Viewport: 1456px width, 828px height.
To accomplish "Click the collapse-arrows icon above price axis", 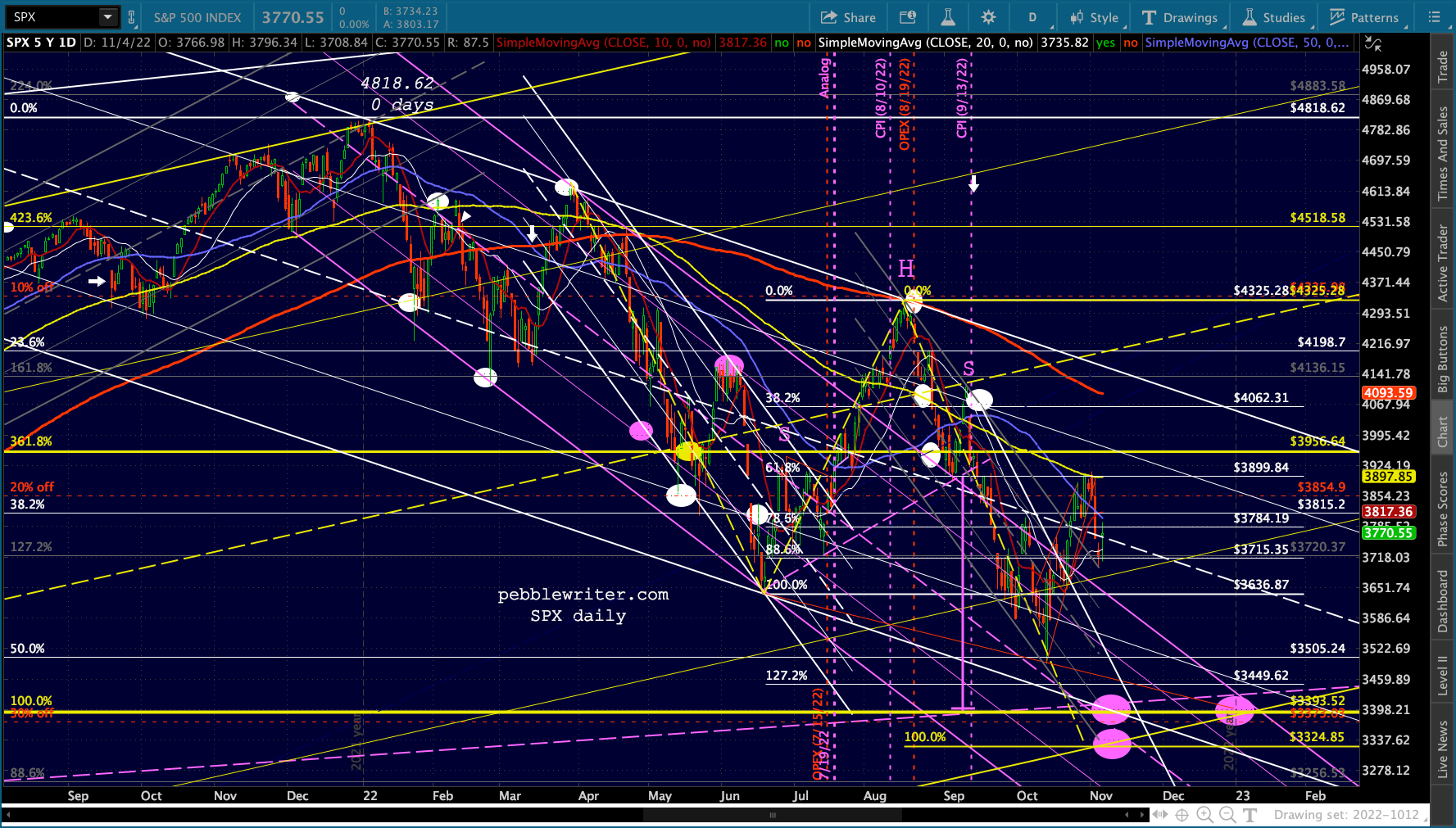I will (x=1373, y=43).
